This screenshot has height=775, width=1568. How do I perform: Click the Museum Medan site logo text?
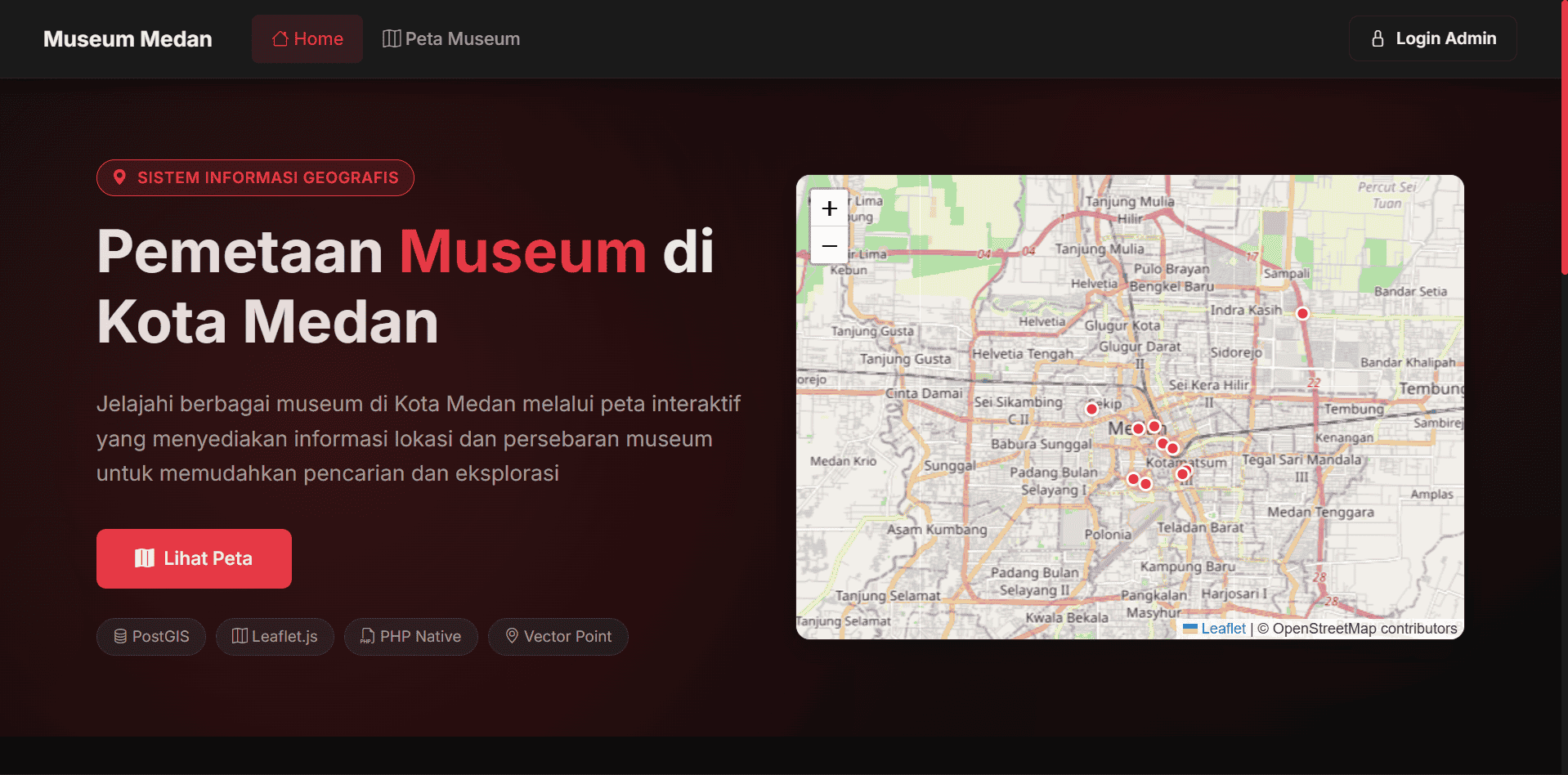[128, 39]
